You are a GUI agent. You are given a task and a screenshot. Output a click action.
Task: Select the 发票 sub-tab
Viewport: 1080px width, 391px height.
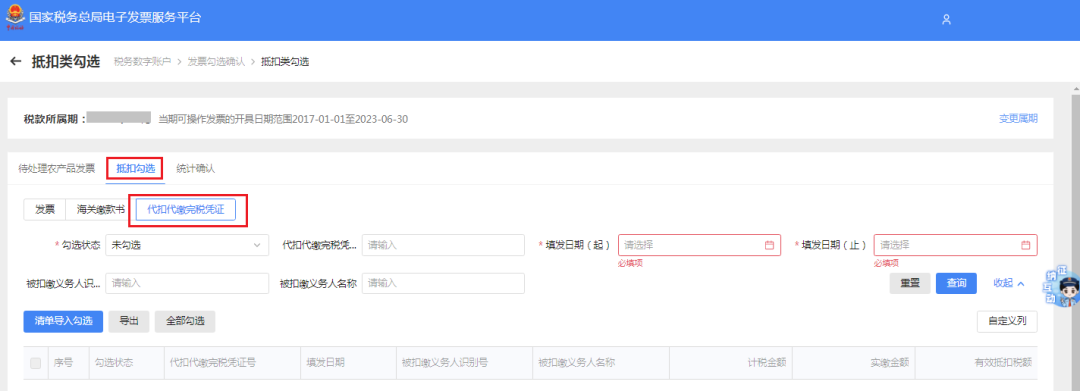coord(45,209)
